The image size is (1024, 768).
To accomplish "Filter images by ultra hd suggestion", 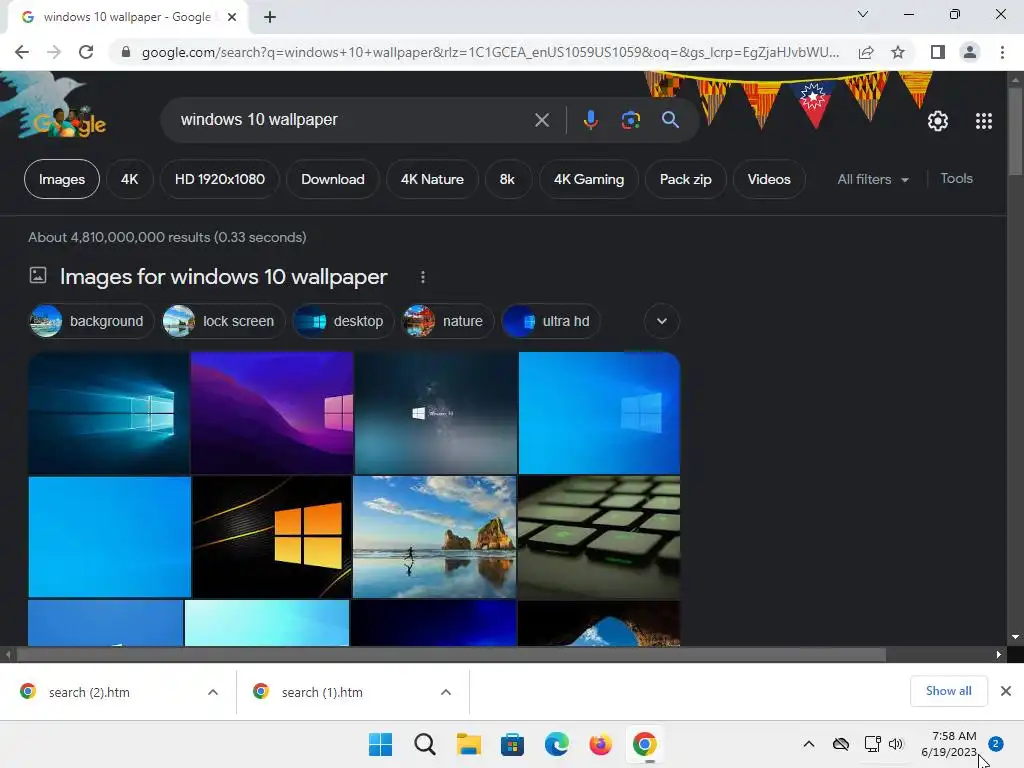I will (x=551, y=321).
